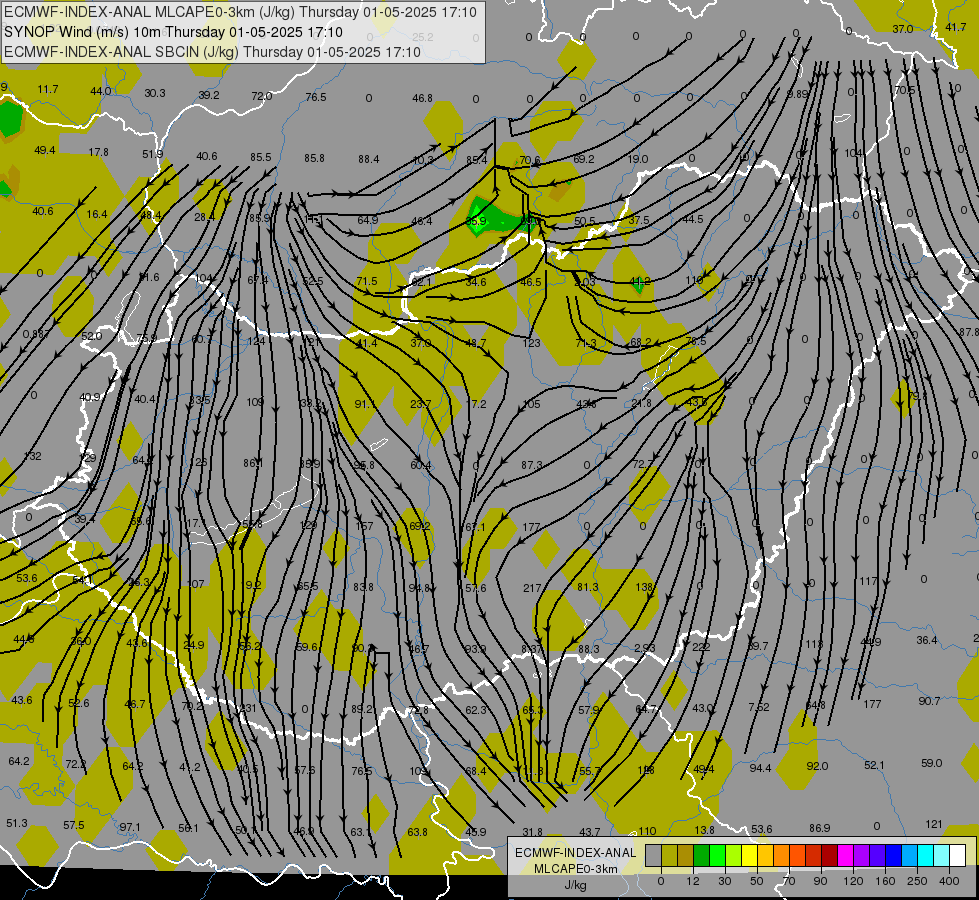This screenshot has width=979, height=900.
Task: Click the map value '2.93'
Action: click(x=644, y=648)
